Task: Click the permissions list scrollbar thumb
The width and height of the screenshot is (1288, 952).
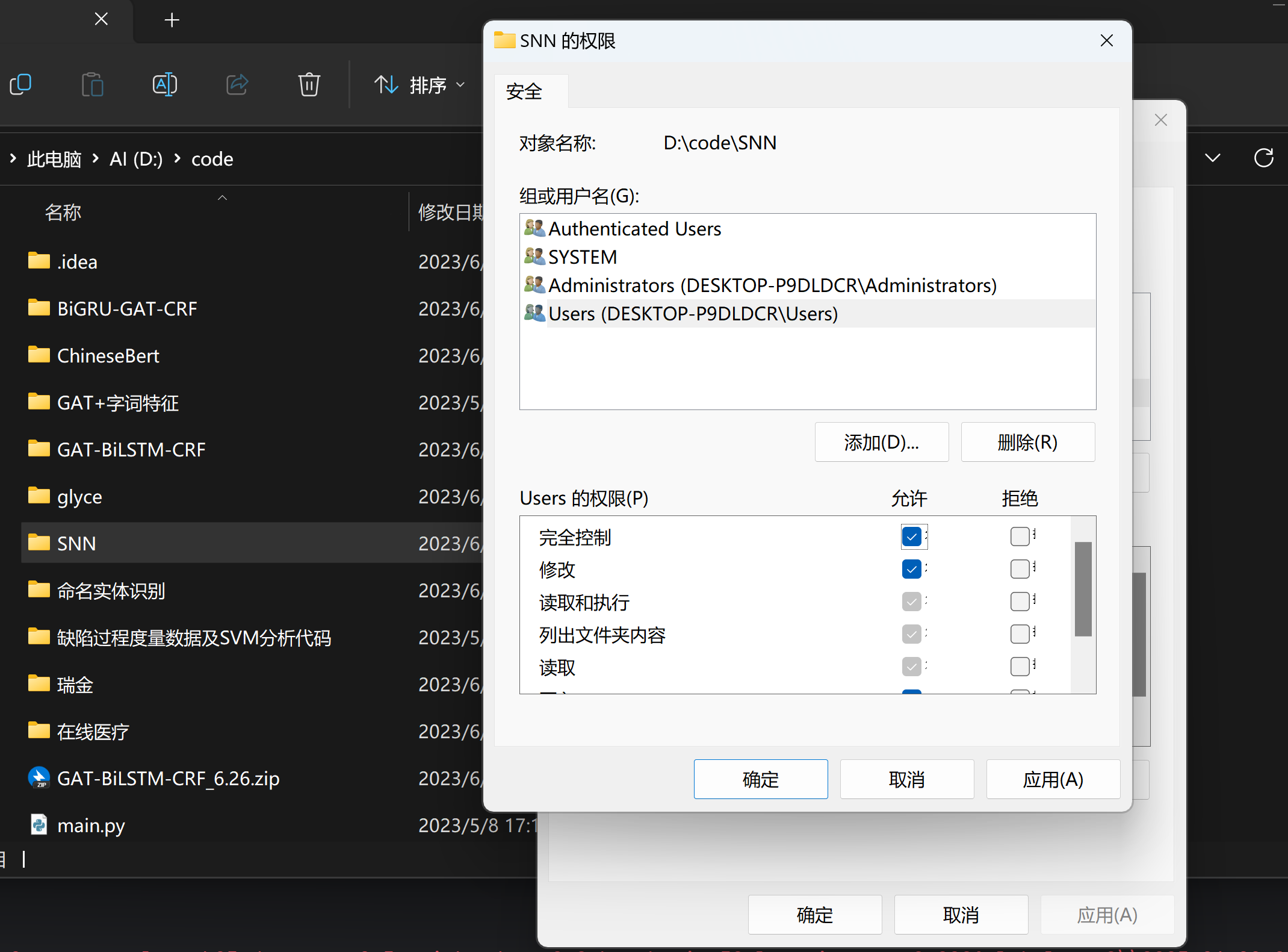Action: pyautogui.click(x=1083, y=589)
